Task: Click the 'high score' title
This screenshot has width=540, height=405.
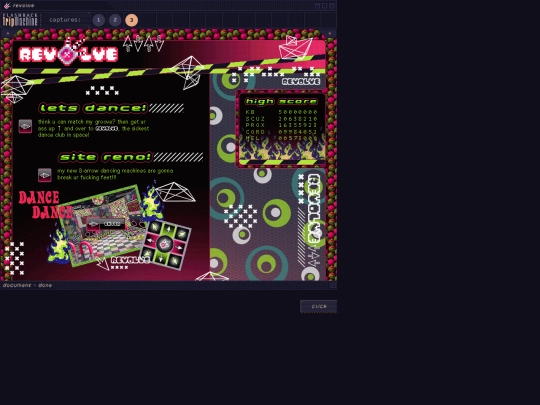Action: tap(281, 101)
